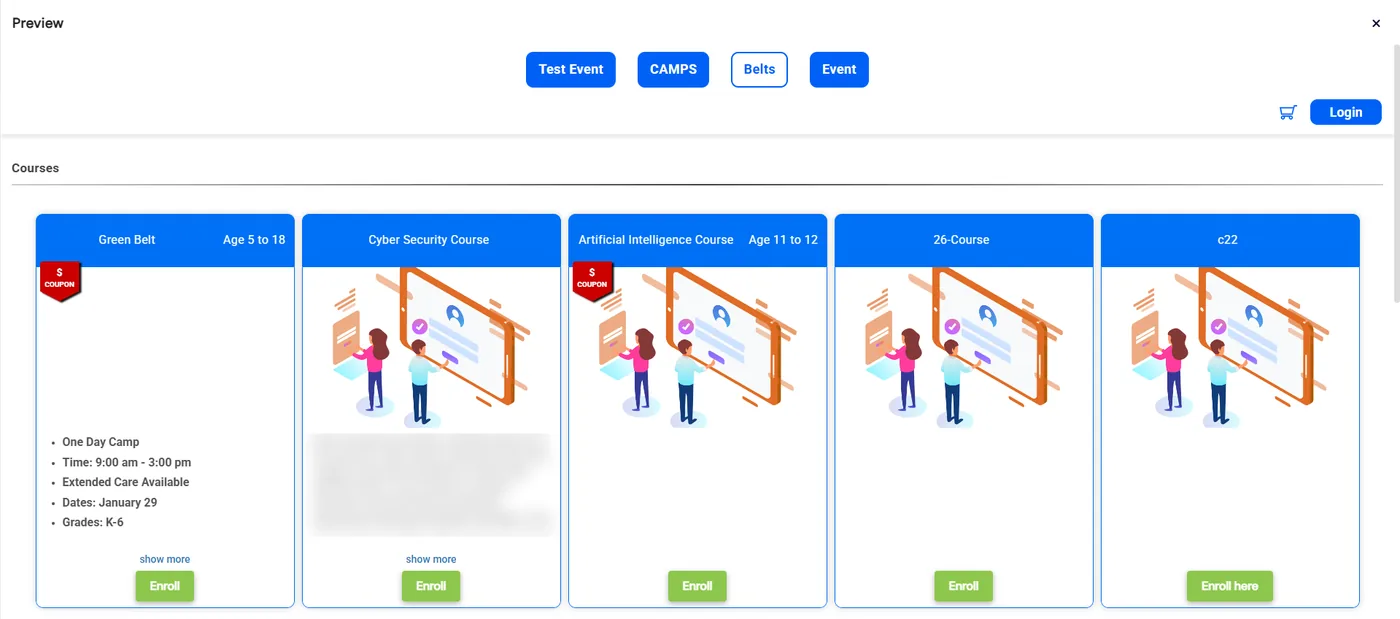Click the 26-Course illustration
Image resolution: width=1400 pixels, height=619 pixels.
964,348
